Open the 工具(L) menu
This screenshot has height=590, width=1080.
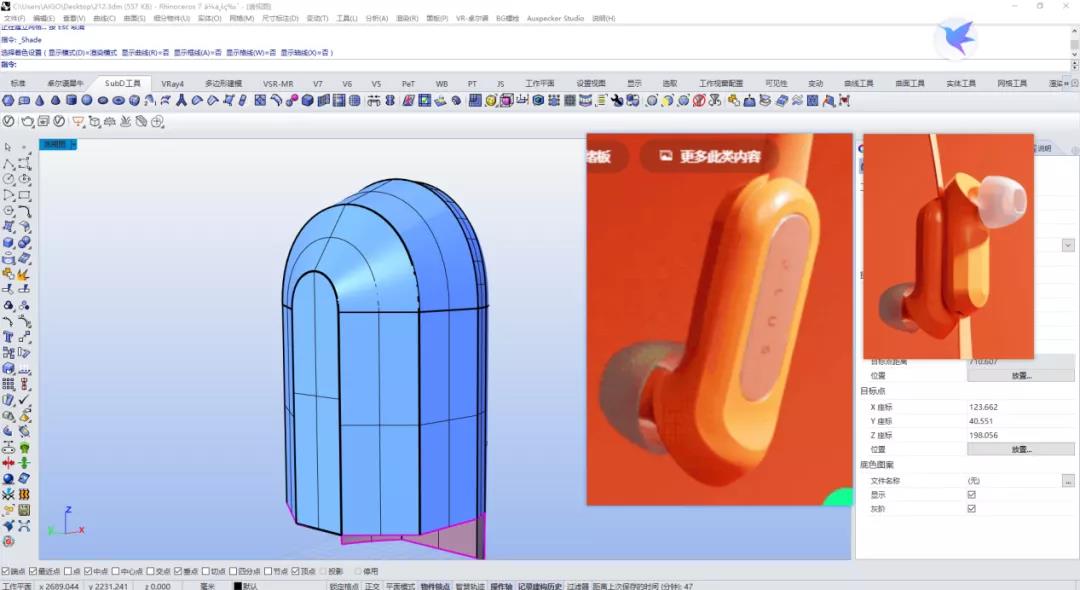(x=347, y=19)
